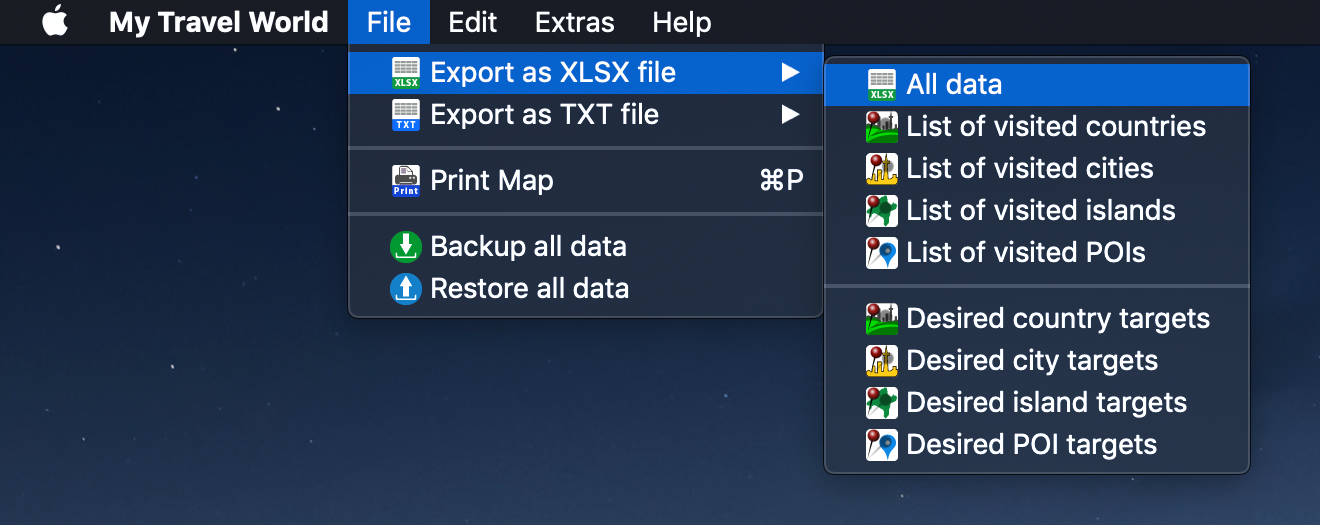
Task: Export All data as XLSX
Action: point(1037,85)
